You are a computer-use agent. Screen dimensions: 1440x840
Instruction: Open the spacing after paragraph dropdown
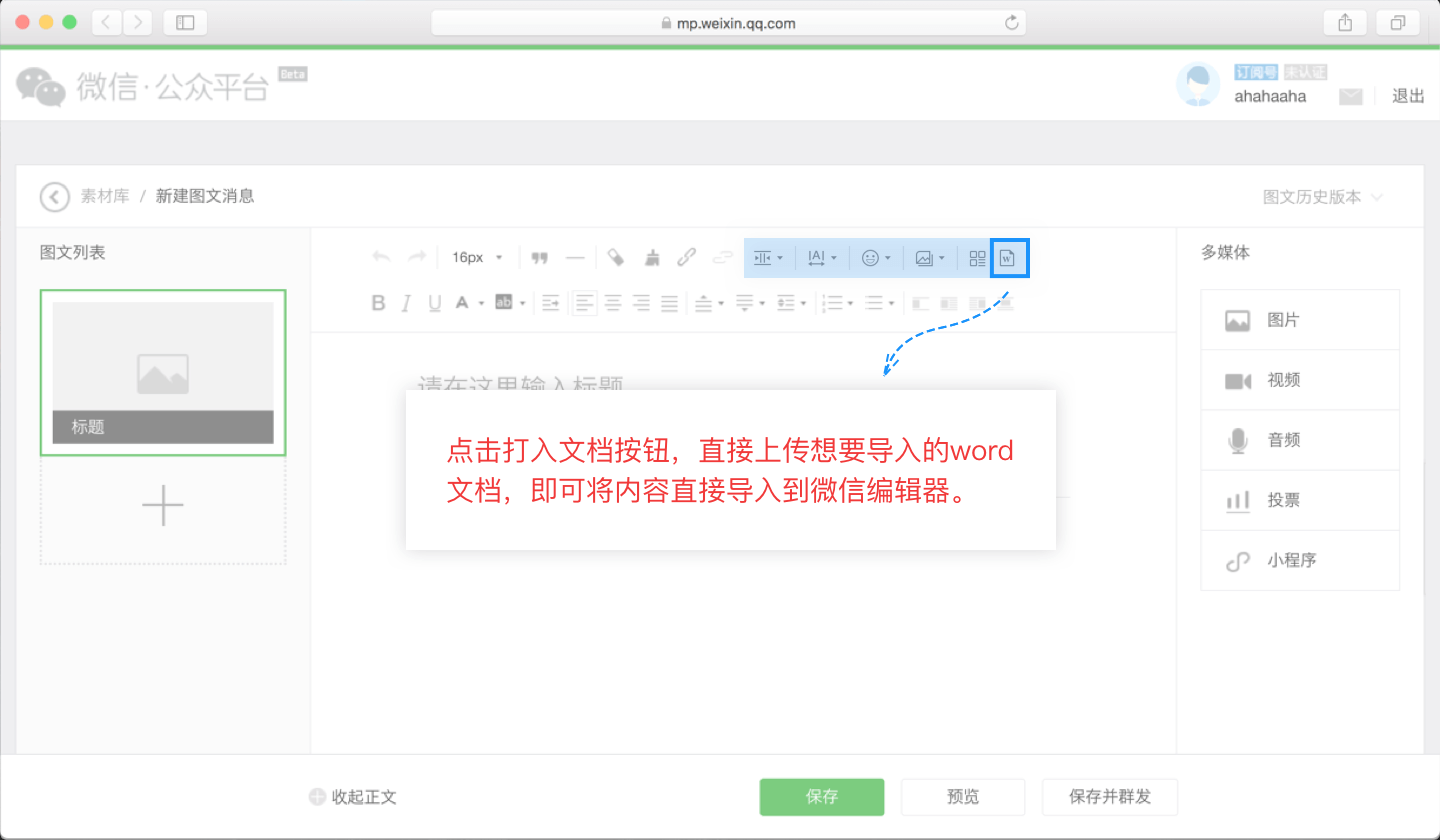pyautogui.click(x=750, y=302)
